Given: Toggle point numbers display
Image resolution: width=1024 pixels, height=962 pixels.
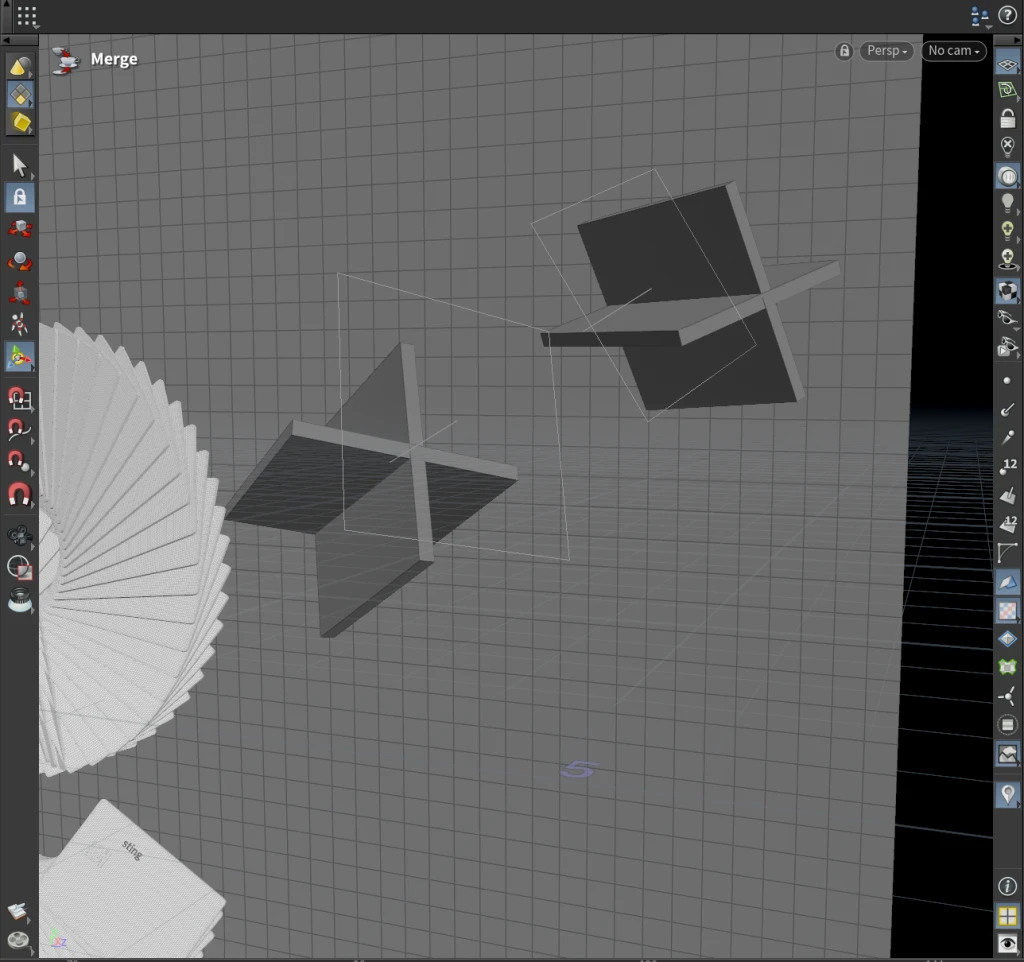Looking at the screenshot, I should coord(1007,466).
